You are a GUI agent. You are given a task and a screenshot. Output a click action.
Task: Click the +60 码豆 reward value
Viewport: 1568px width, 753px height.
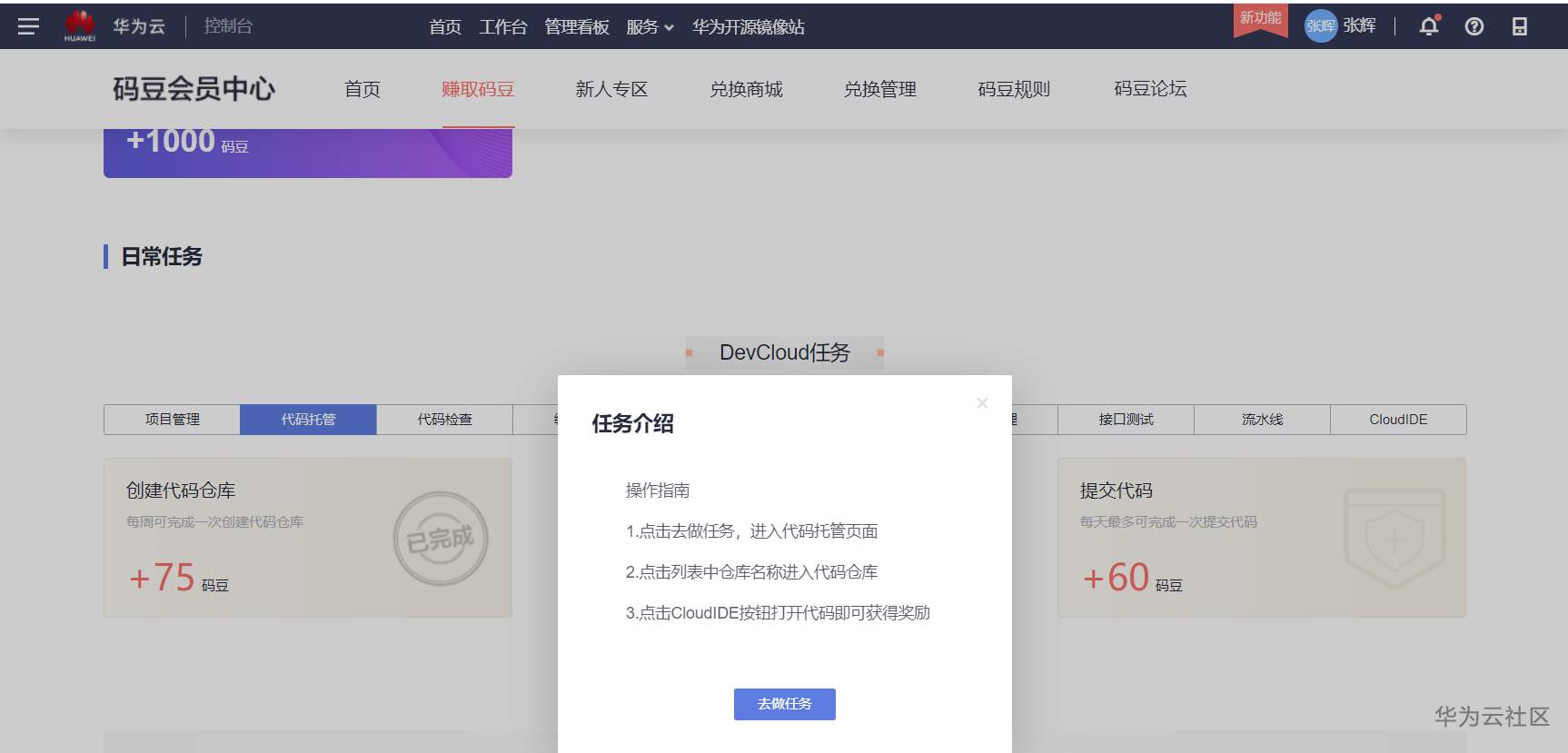click(1133, 578)
